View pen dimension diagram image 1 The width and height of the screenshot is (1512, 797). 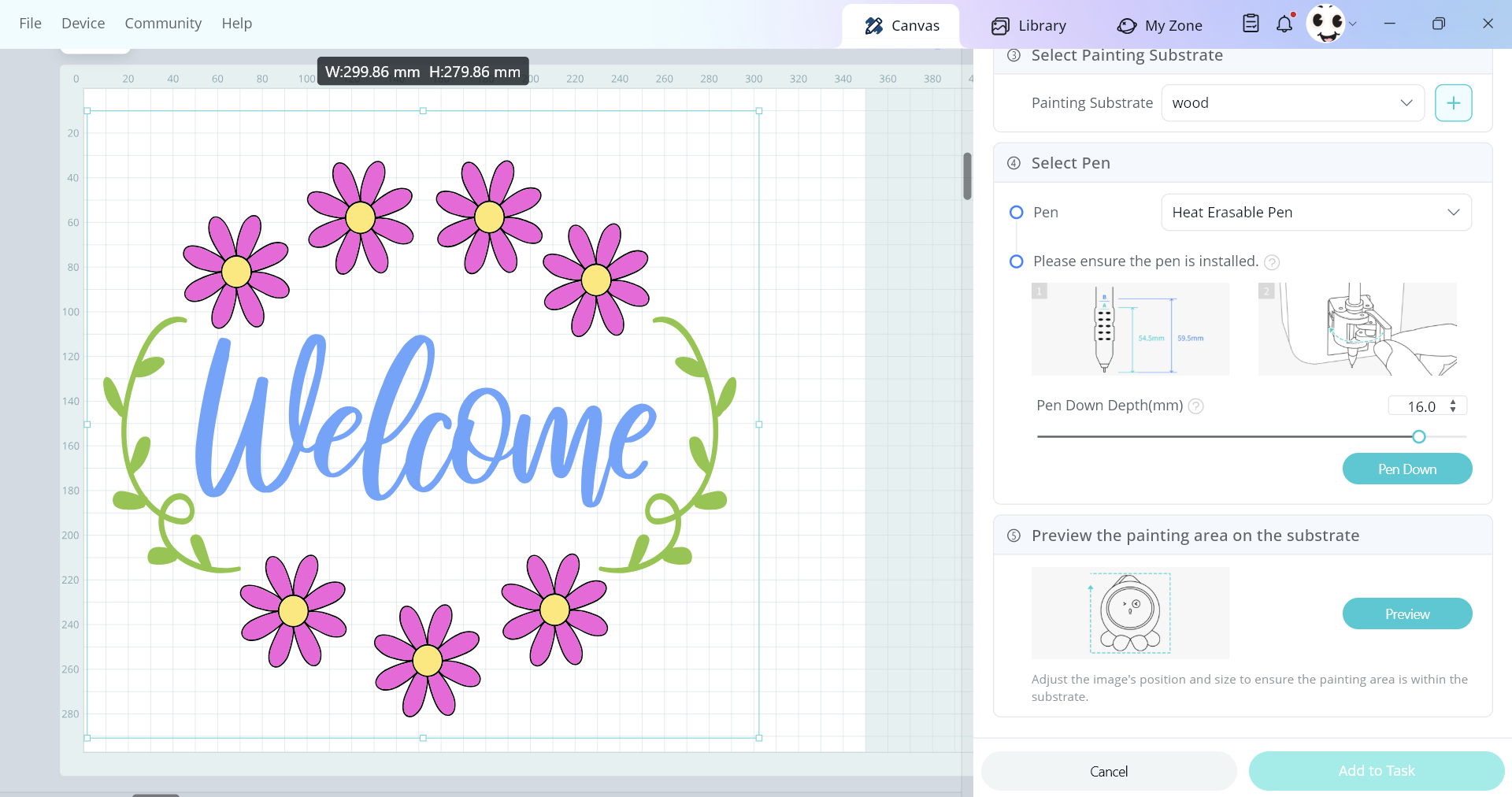tap(1130, 329)
